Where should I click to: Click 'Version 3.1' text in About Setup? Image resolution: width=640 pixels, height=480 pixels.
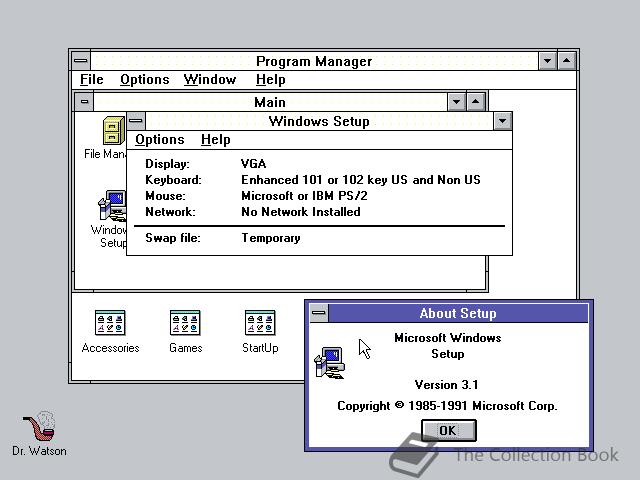[x=447, y=385]
